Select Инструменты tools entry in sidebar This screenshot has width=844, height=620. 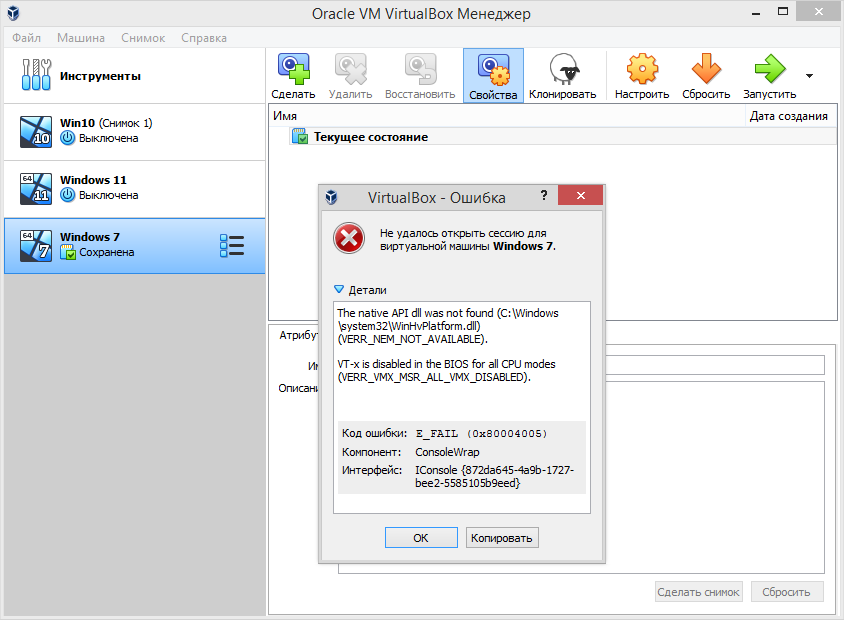(135, 76)
